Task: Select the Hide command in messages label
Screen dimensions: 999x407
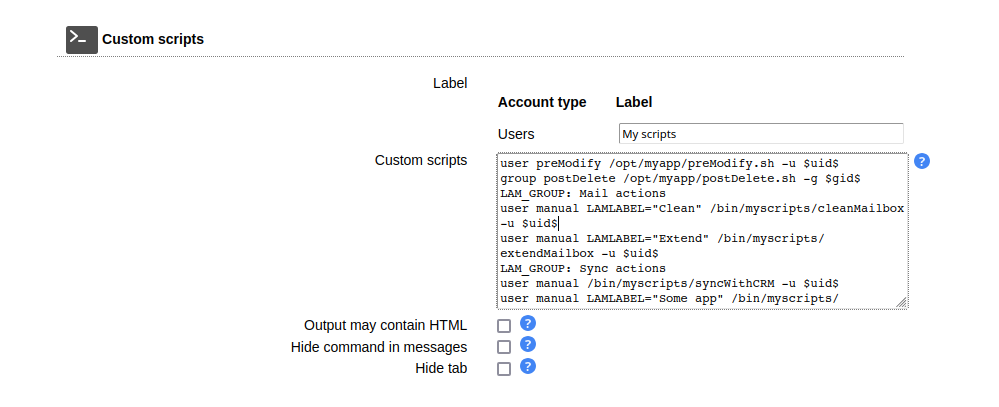Action: (379, 347)
